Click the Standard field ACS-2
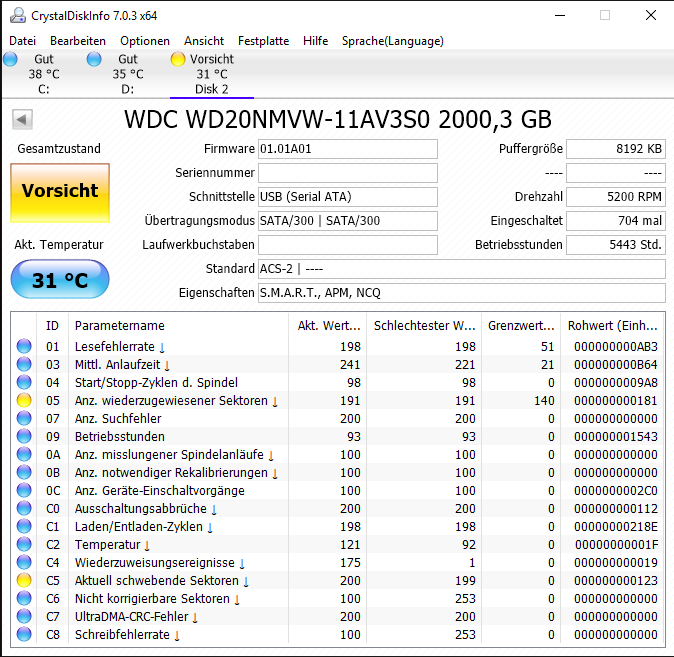The width and height of the screenshot is (674, 657). coord(462,269)
